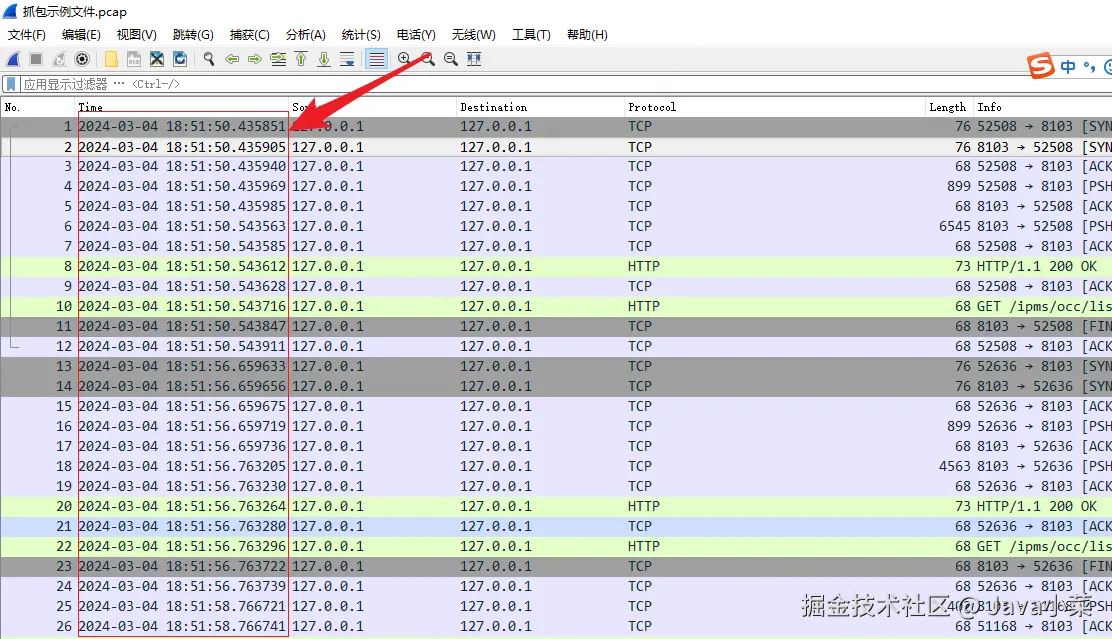Select packet 10 GET /ipms/occ info
The height and width of the screenshot is (639, 1112).
point(1044,306)
